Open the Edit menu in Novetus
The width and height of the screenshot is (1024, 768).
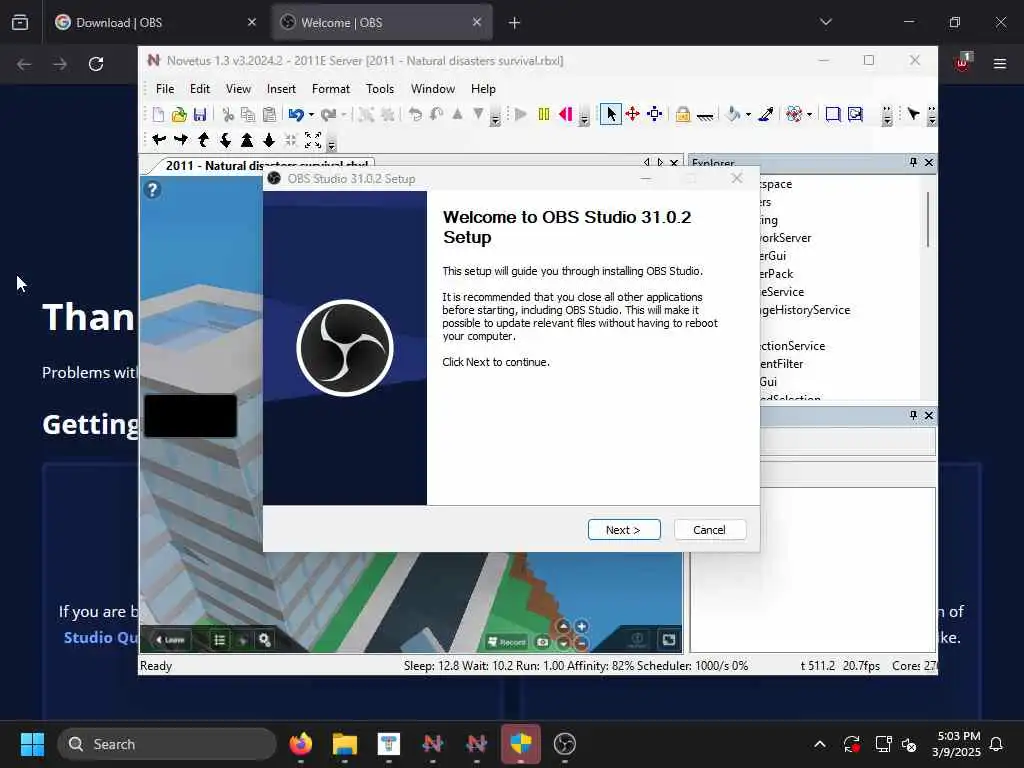(200, 89)
